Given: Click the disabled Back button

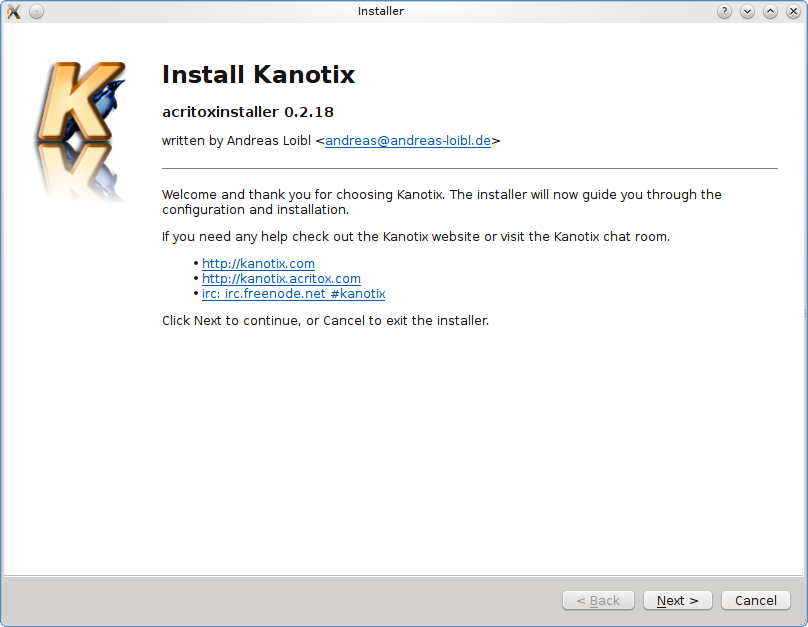Looking at the screenshot, I should 598,600.
